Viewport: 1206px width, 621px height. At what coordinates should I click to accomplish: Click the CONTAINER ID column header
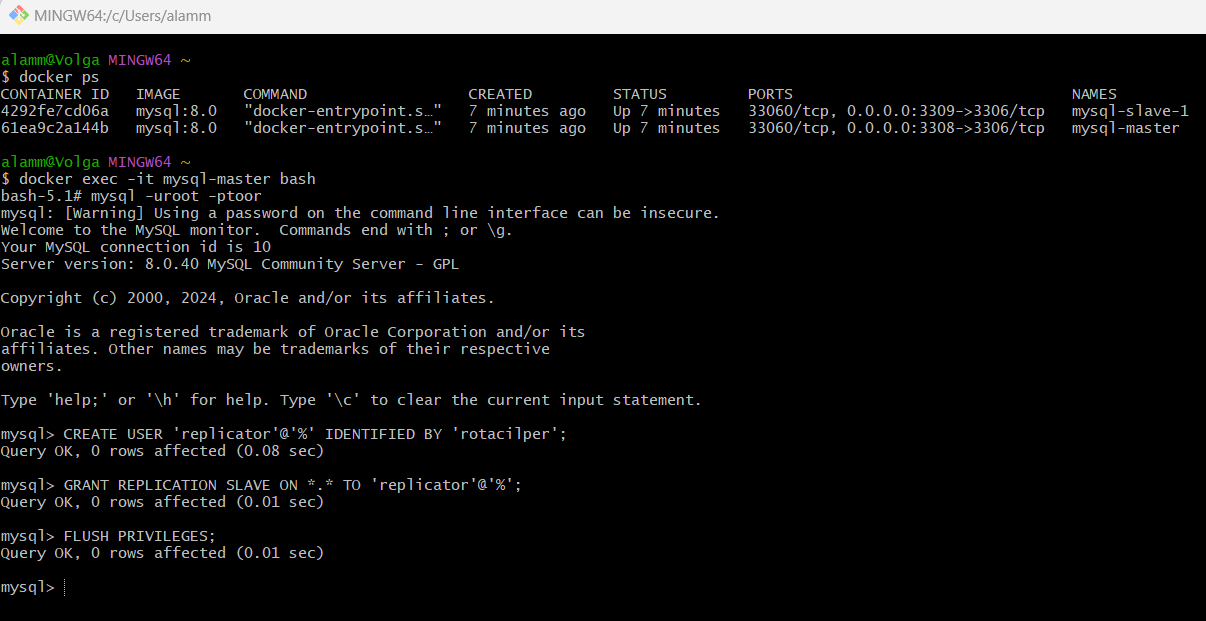tap(55, 94)
